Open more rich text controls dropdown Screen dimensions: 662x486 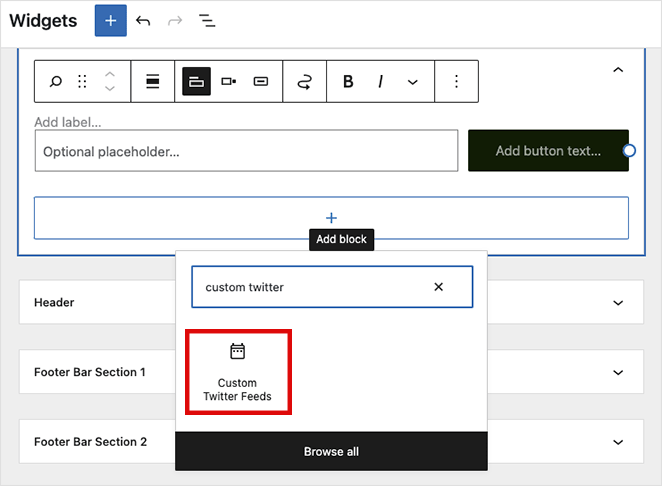click(412, 82)
